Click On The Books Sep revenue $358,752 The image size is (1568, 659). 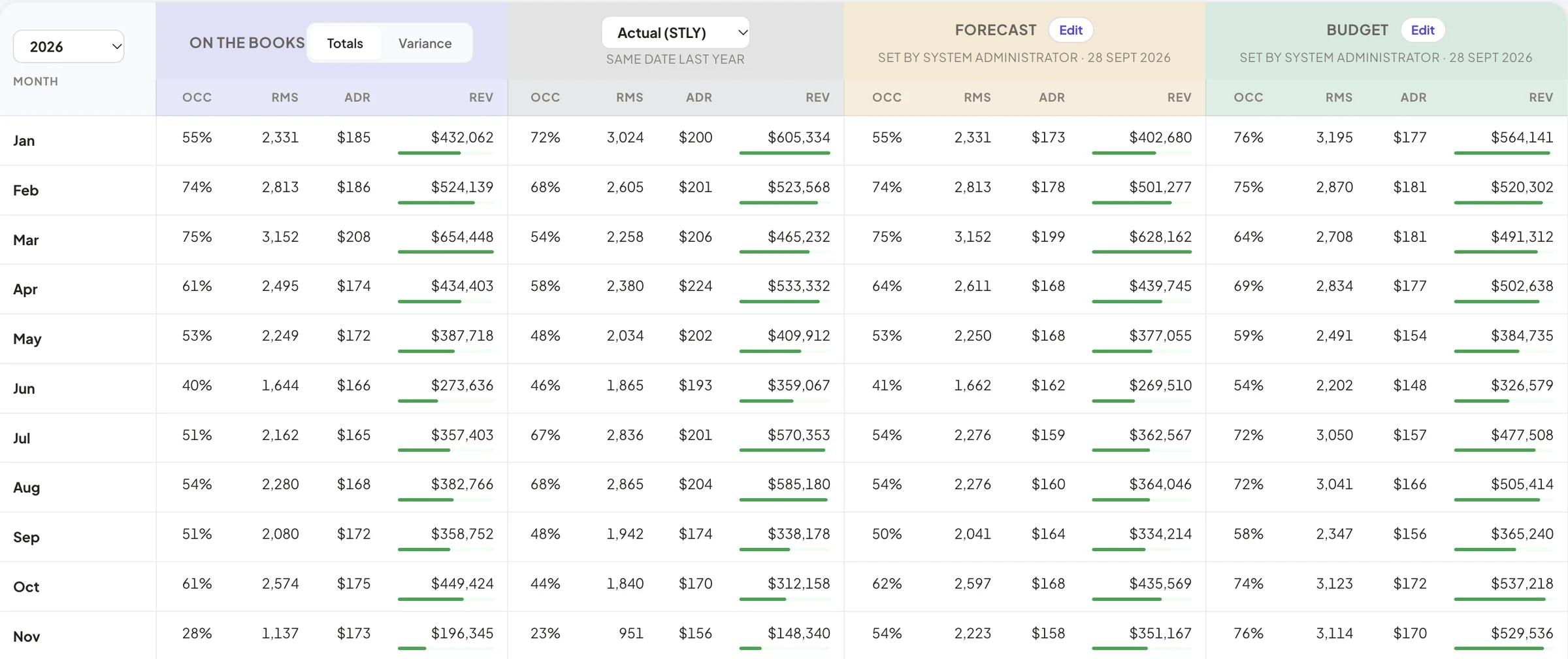coord(462,533)
